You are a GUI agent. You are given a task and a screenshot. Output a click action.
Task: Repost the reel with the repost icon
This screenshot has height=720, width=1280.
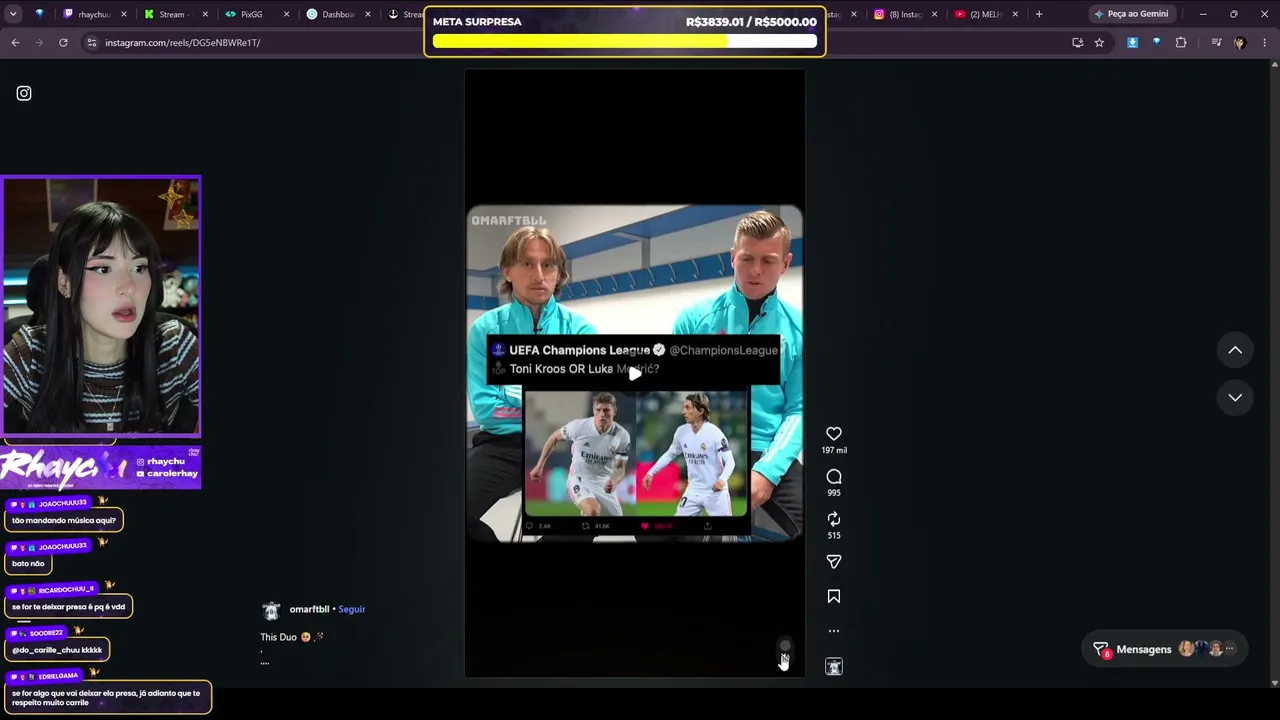(834, 519)
